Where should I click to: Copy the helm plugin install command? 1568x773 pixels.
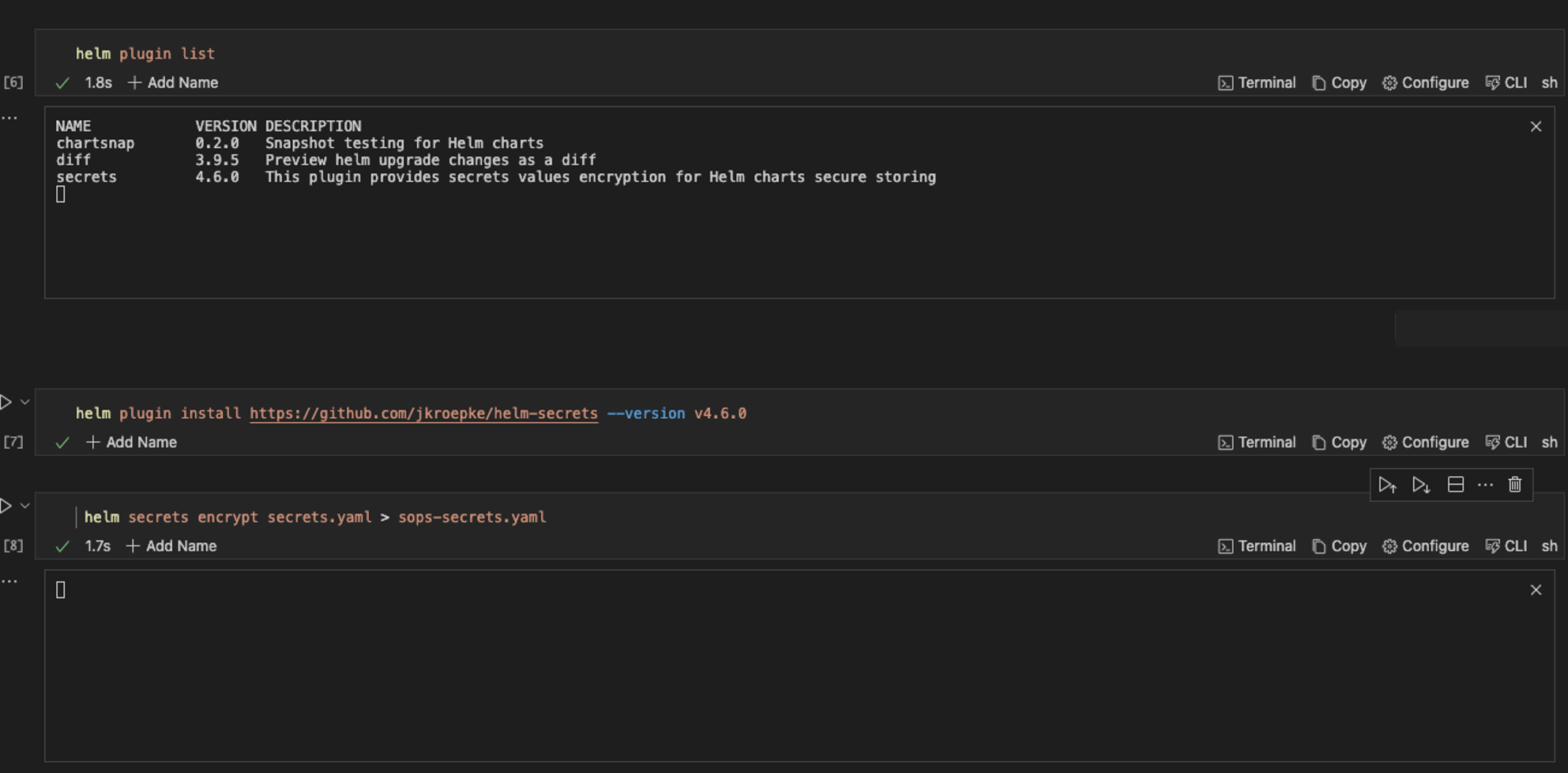pos(1338,442)
